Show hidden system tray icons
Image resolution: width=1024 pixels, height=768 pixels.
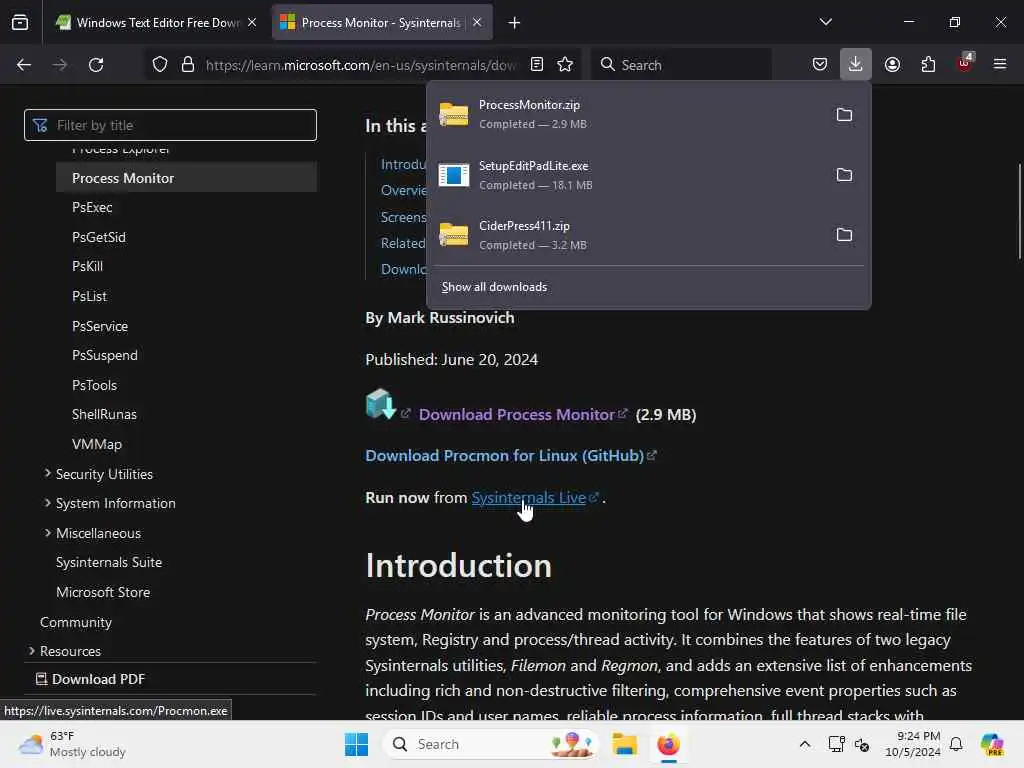click(x=805, y=744)
